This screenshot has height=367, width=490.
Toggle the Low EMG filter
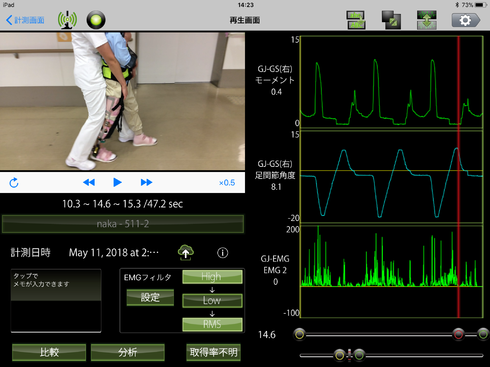212,300
